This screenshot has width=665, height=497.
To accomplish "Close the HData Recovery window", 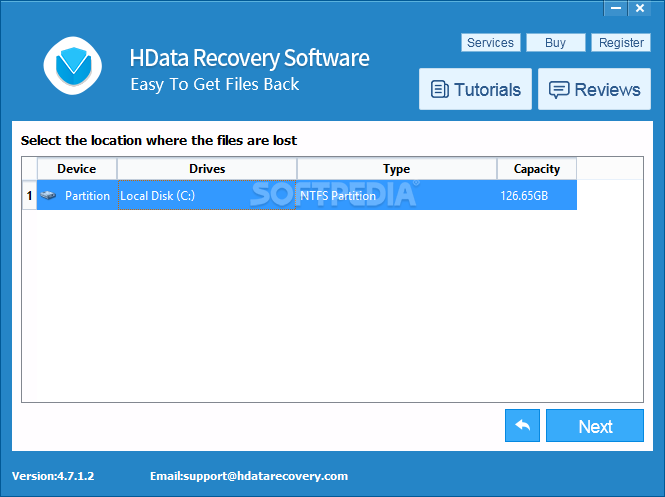I will coord(640,8).
